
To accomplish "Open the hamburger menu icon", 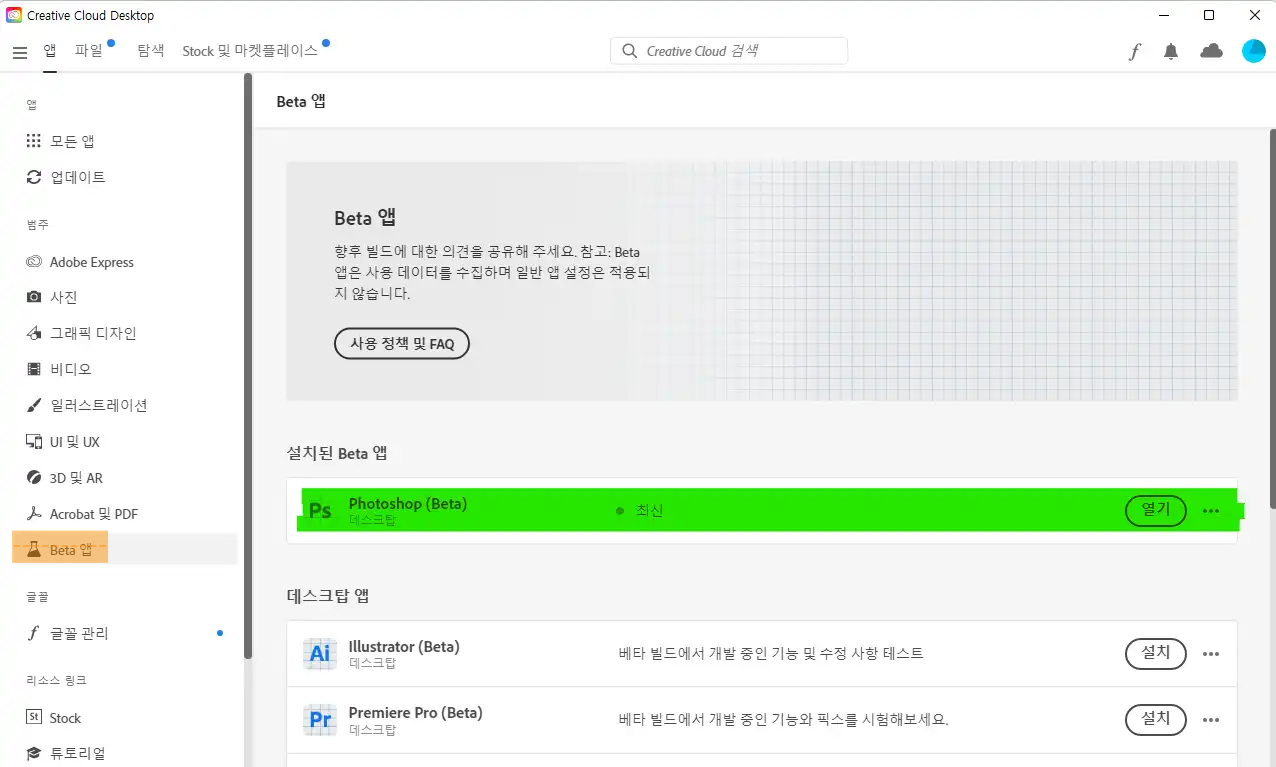I will [20, 52].
